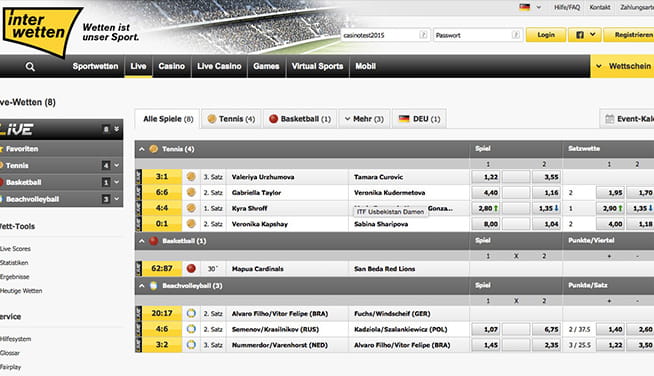Click basketball icon in Mapua Cardinals row
654x376 pixels.
(x=191, y=269)
